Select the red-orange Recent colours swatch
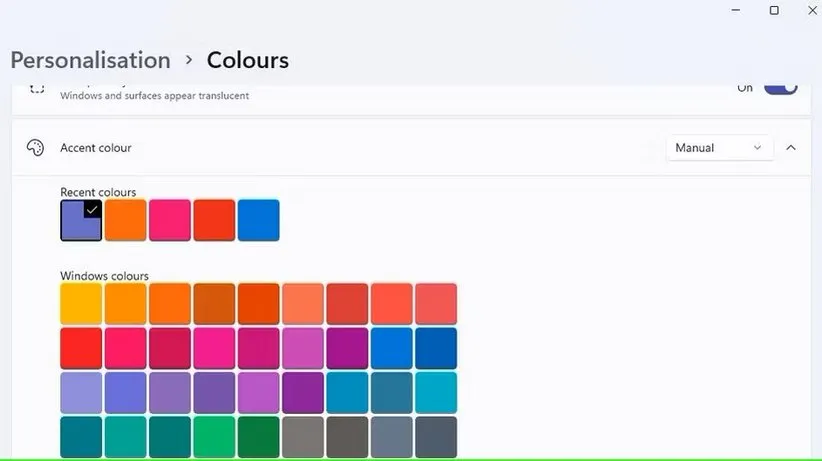Image resolution: width=822 pixels, height=461 pixels. click(214, 220)
